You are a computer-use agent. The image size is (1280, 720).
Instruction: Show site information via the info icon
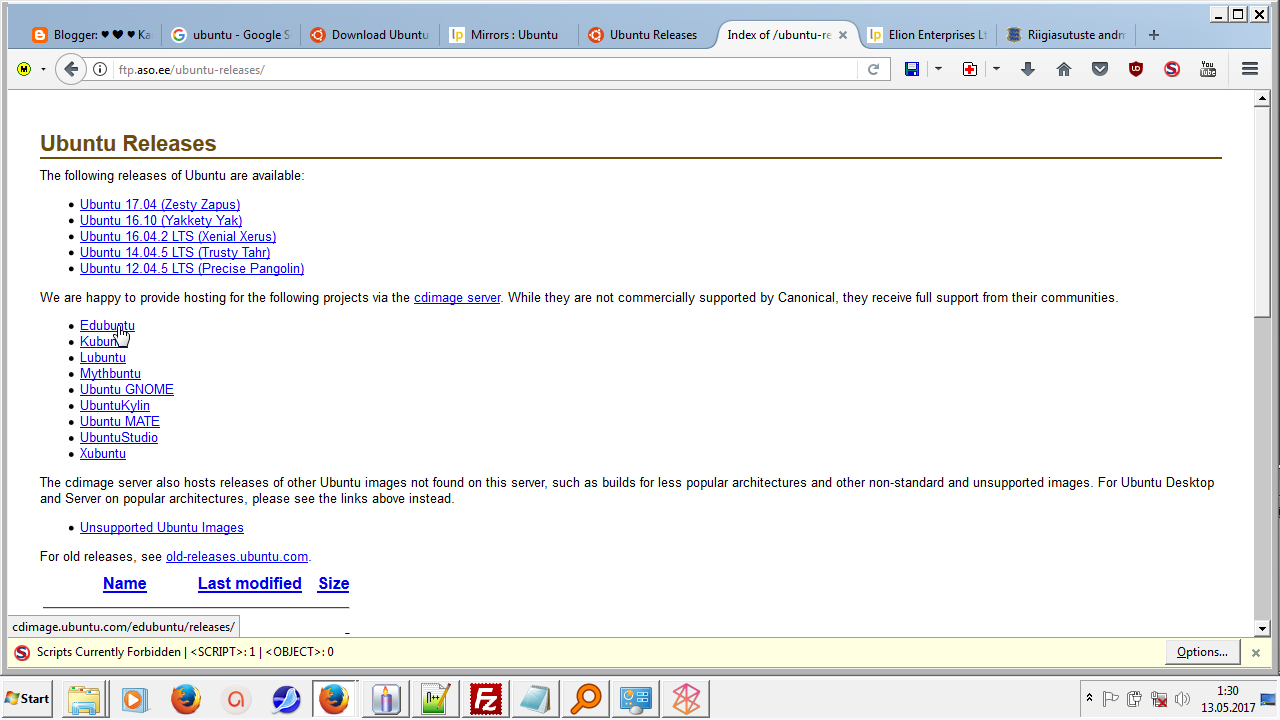point(100,69)
